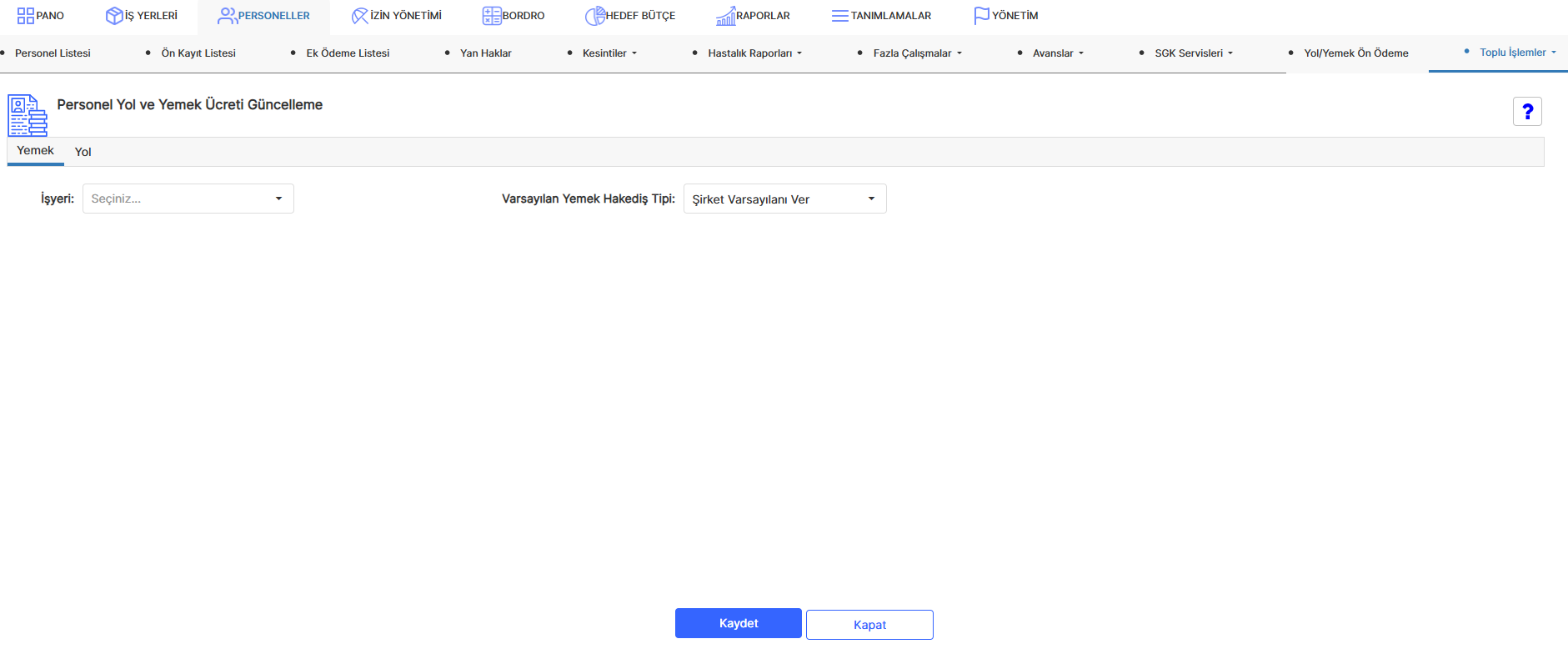Screen dimensions: 1568x654
Task: Click the BORDRO calculator icon
Action: (492, 16)
